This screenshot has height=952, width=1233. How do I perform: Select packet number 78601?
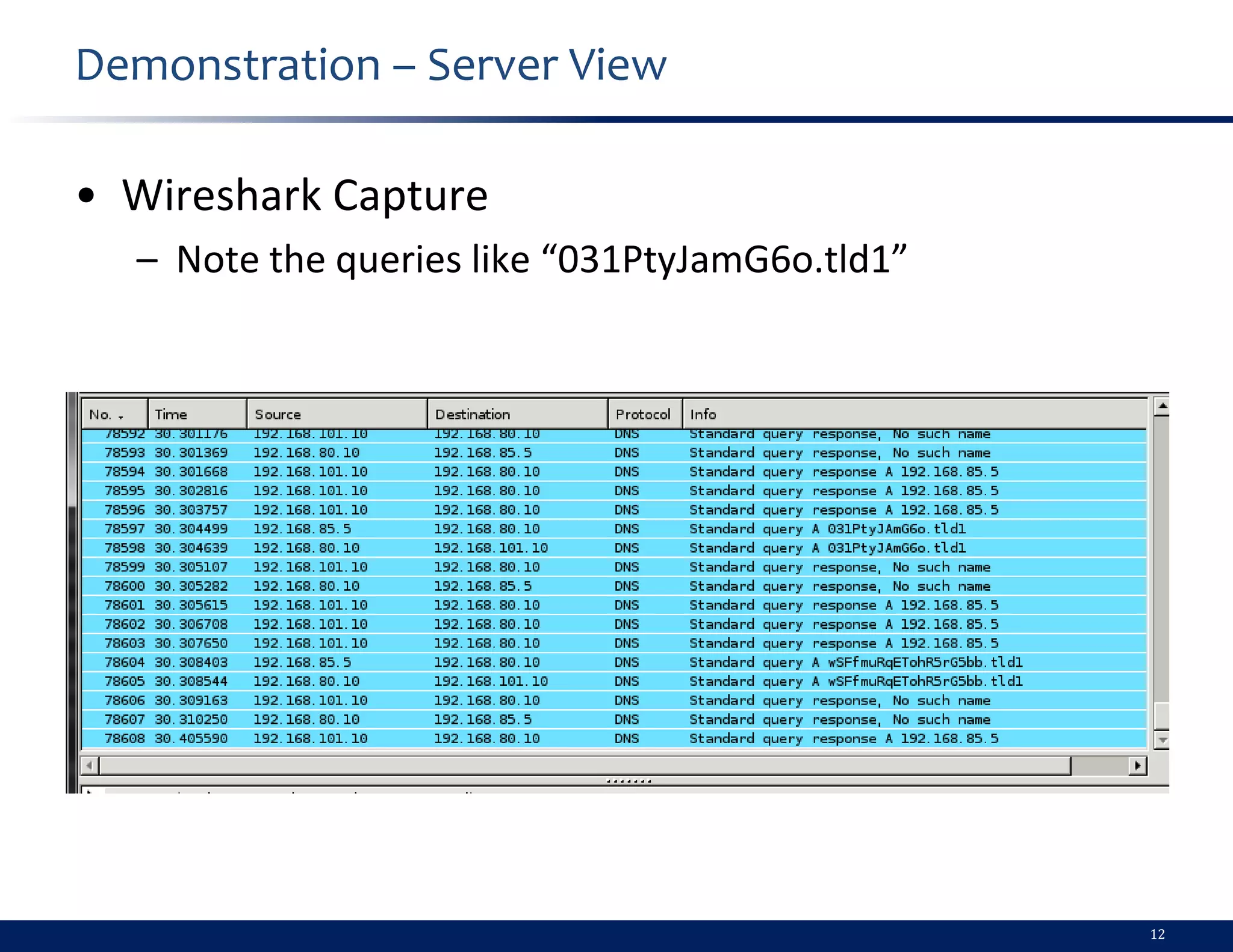613,605
